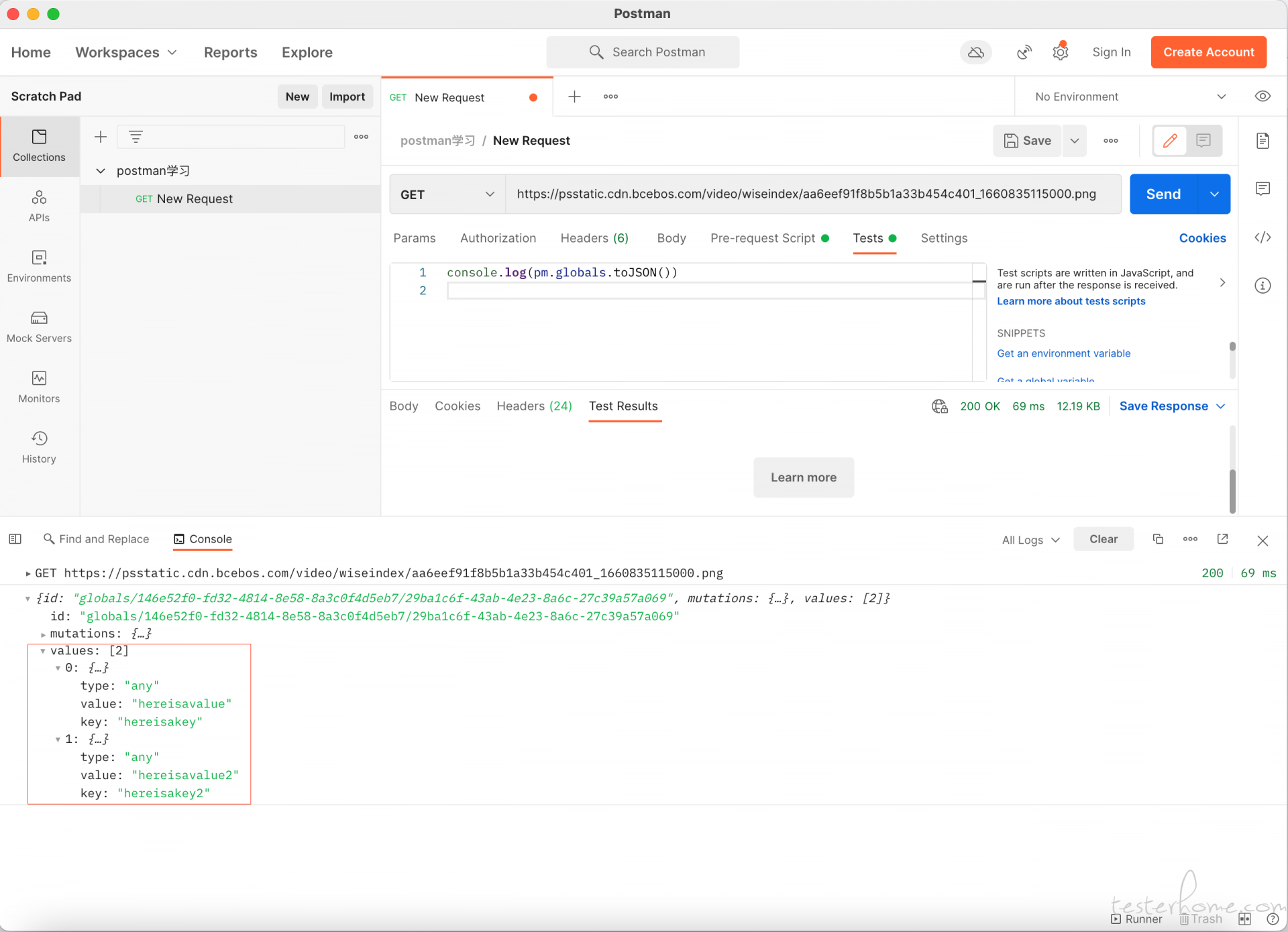
Task: Pop out the console in new window
Action: pyautogui.click(x=1223, y=539)
